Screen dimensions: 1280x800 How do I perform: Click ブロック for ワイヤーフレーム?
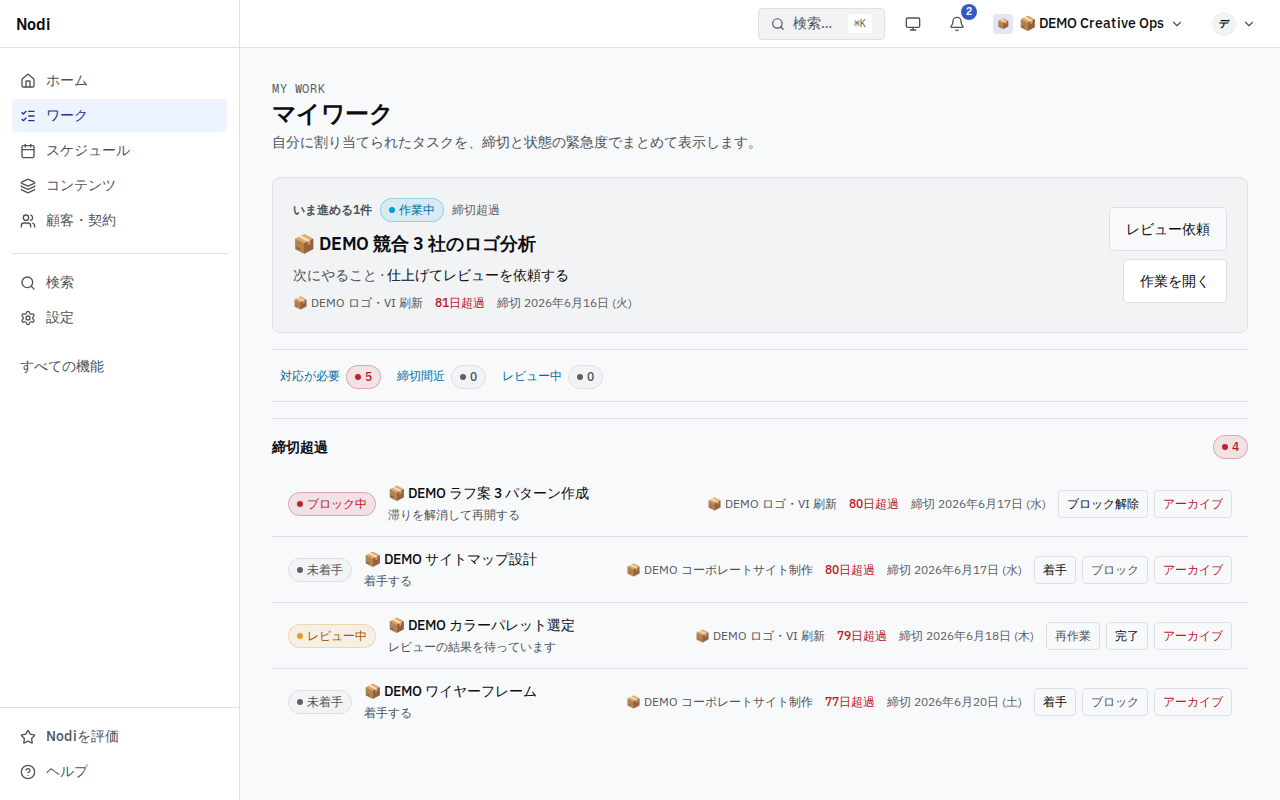[x=1115, y=702]
